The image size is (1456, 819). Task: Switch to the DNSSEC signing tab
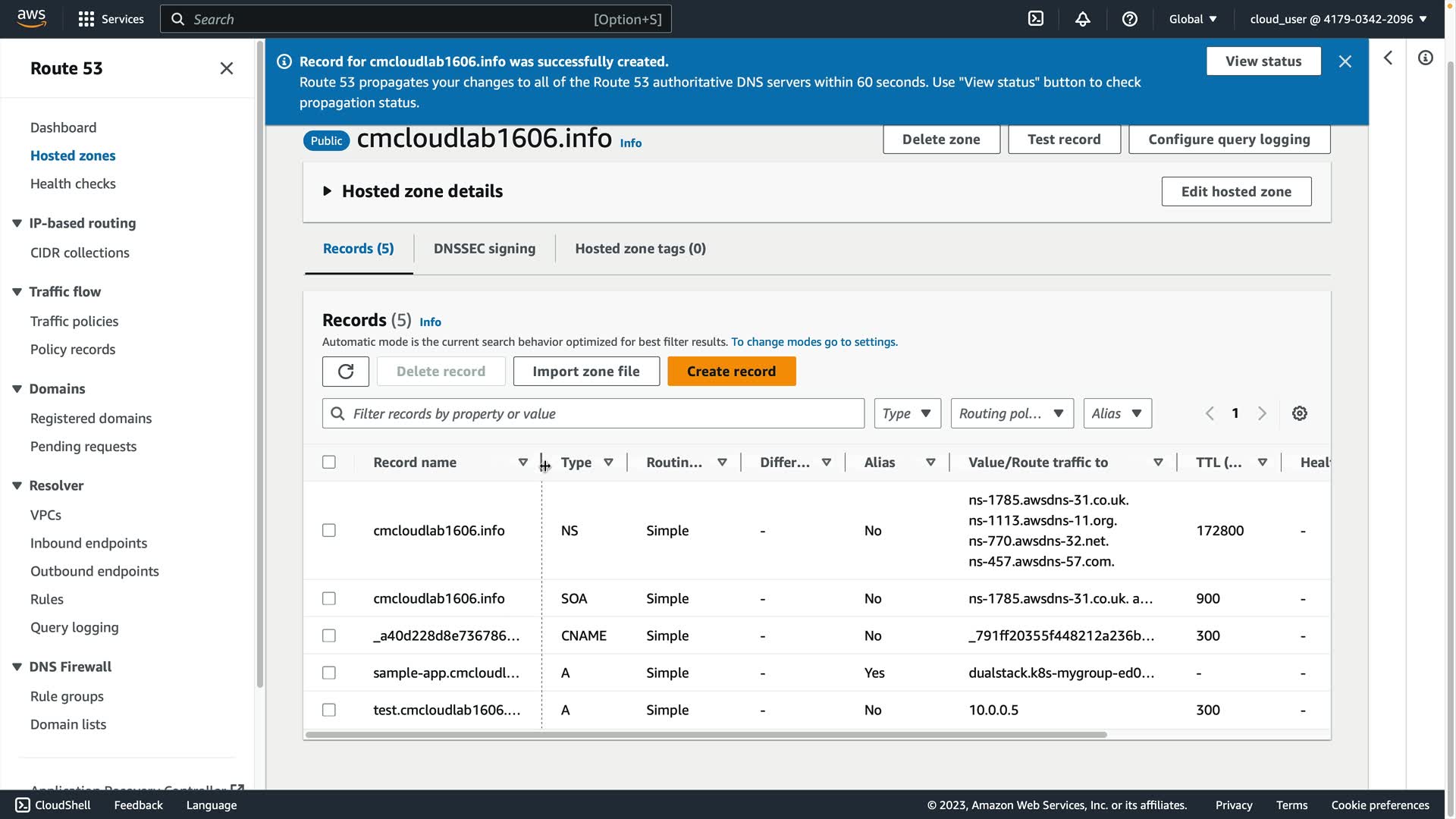click(x=485, y=249)
